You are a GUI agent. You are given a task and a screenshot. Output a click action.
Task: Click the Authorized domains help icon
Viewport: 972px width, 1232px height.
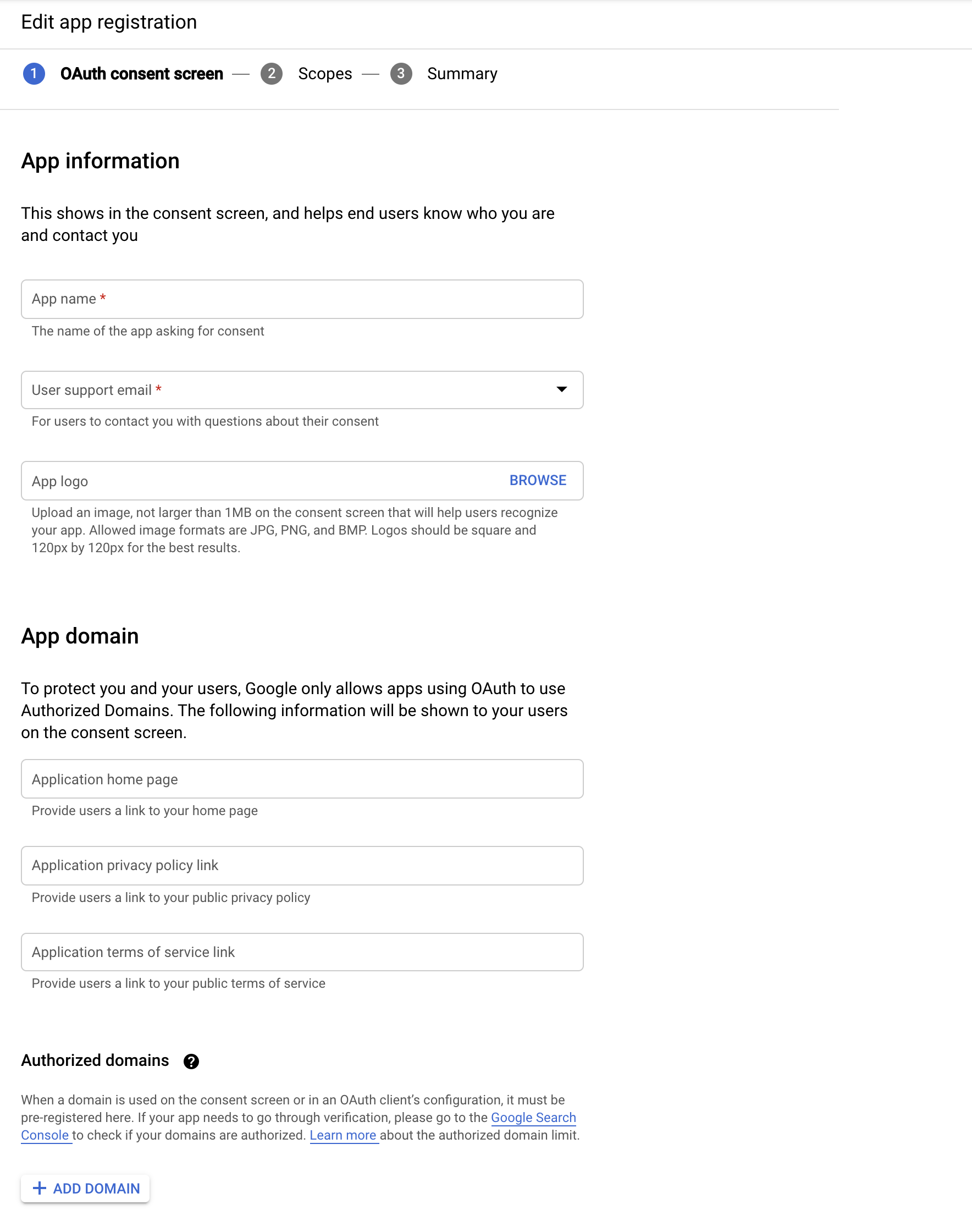pyautogui.click(x=191, y=1061)
